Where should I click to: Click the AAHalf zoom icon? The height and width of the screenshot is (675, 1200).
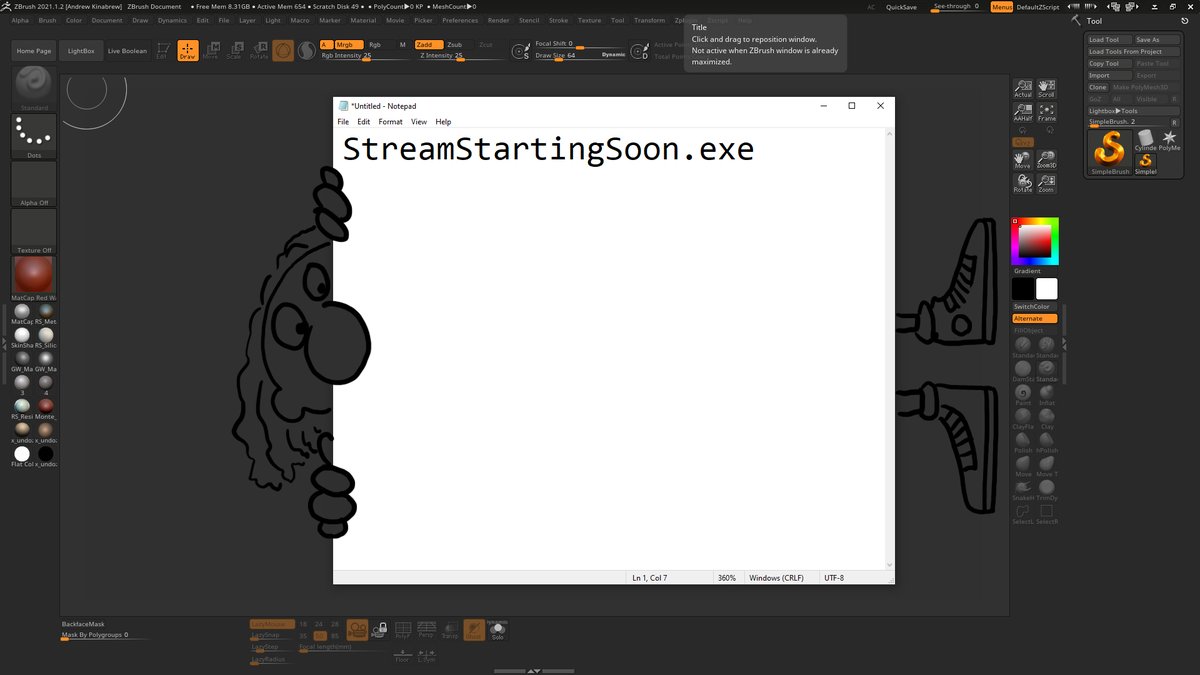click(1023, 112)
